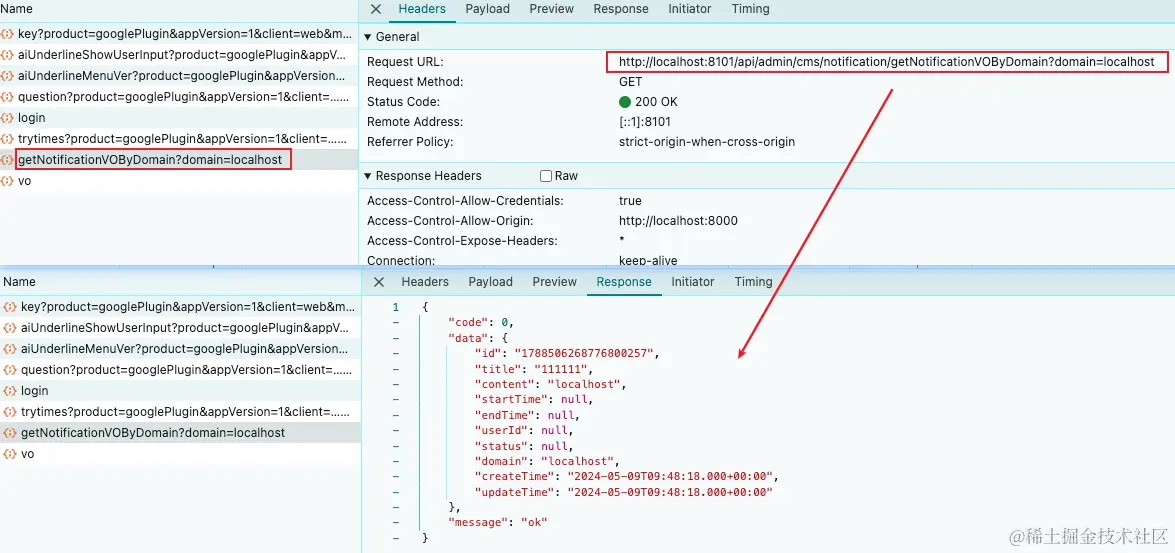Select trytimes?product request in upper list
Image resolution: width=1175 pixels, height=553 pixels.
[x=180, y=139]
